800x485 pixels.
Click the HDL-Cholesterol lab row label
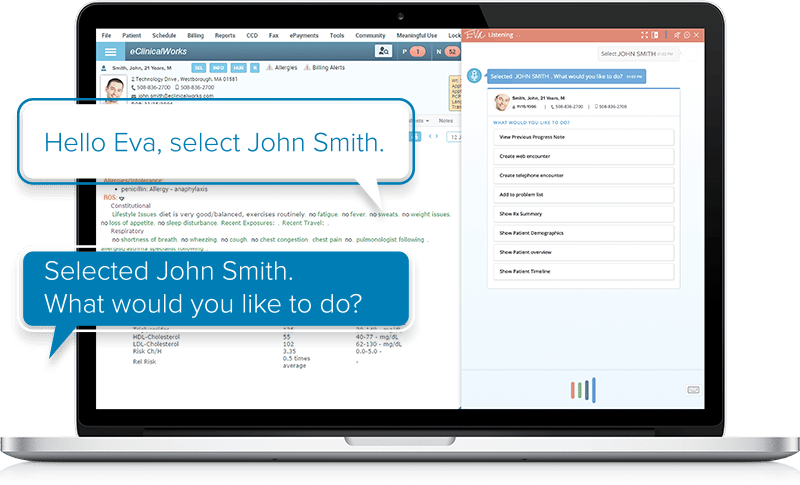tap(156, 337)
